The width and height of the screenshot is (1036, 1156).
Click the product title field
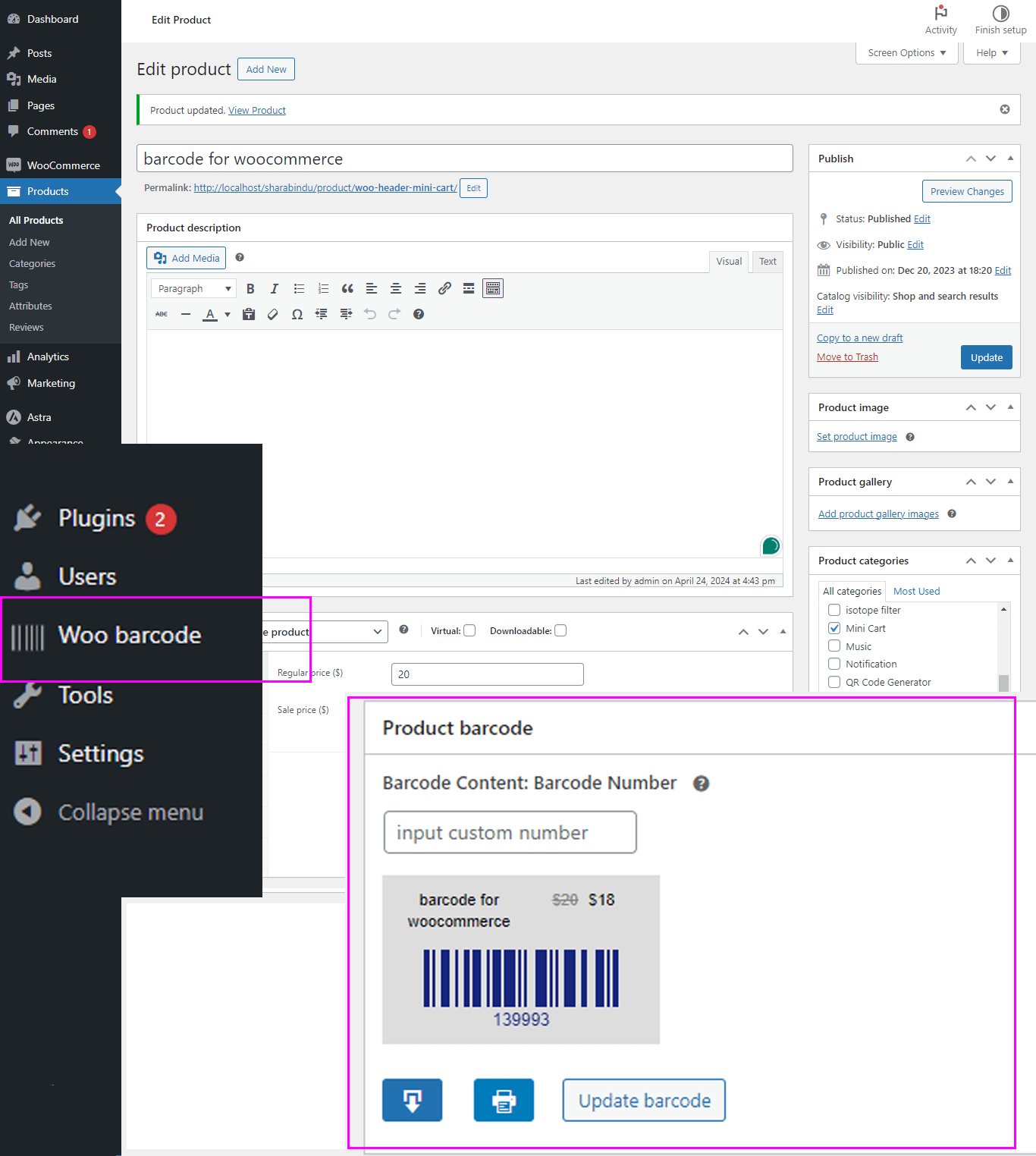tap(465, 159)
